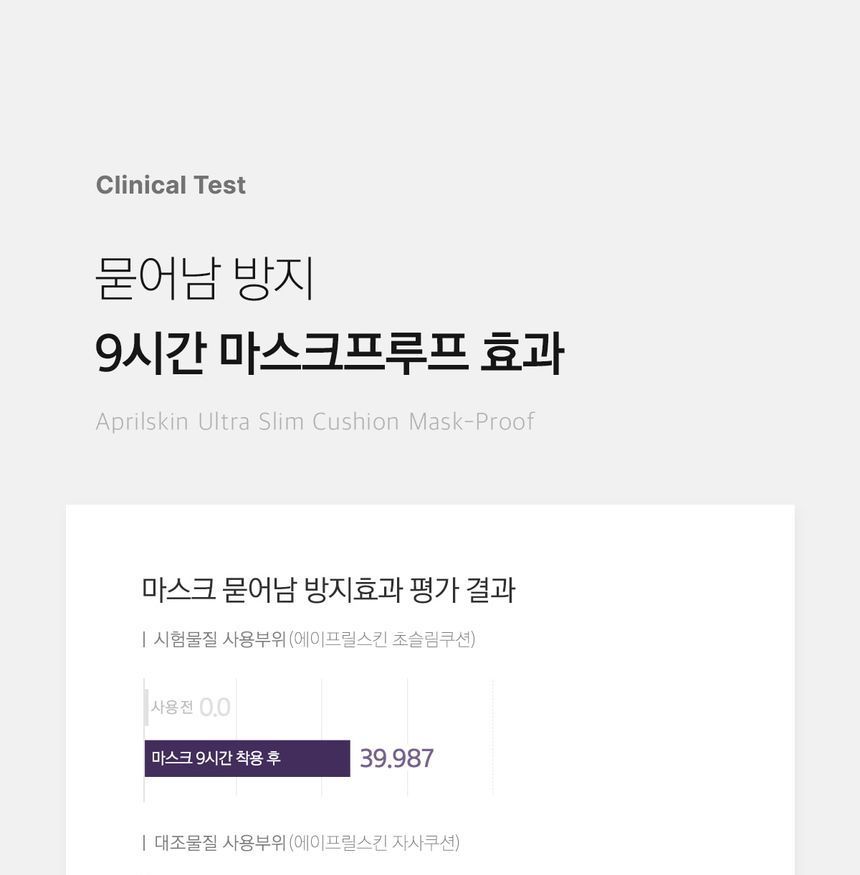This screenshot has width=860, height=875.
Task: Click the purple "마스크 9시간 착용 후" bar
Action: [x=247, y=758]
